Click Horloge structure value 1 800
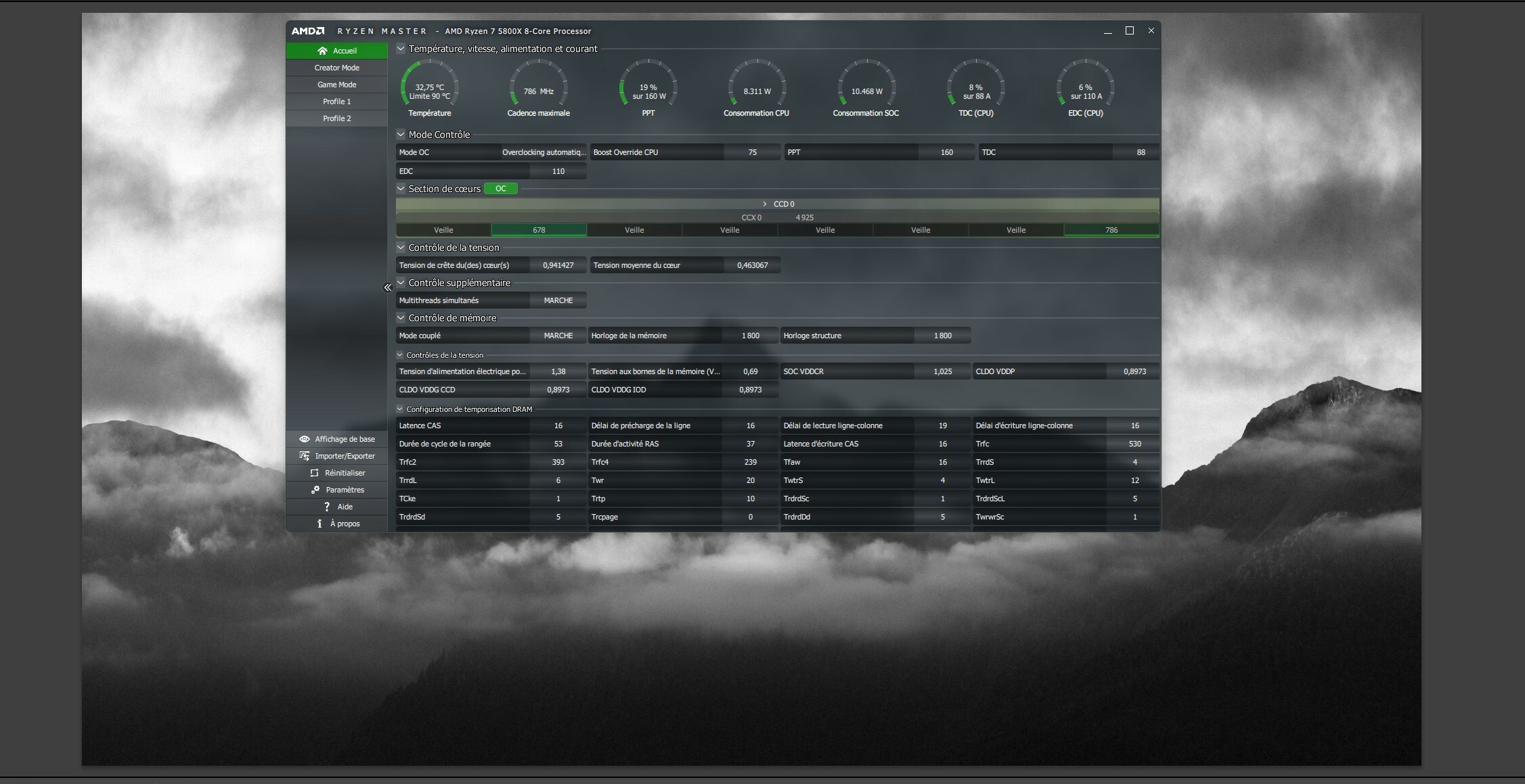1525x784 pixels. 943,336
